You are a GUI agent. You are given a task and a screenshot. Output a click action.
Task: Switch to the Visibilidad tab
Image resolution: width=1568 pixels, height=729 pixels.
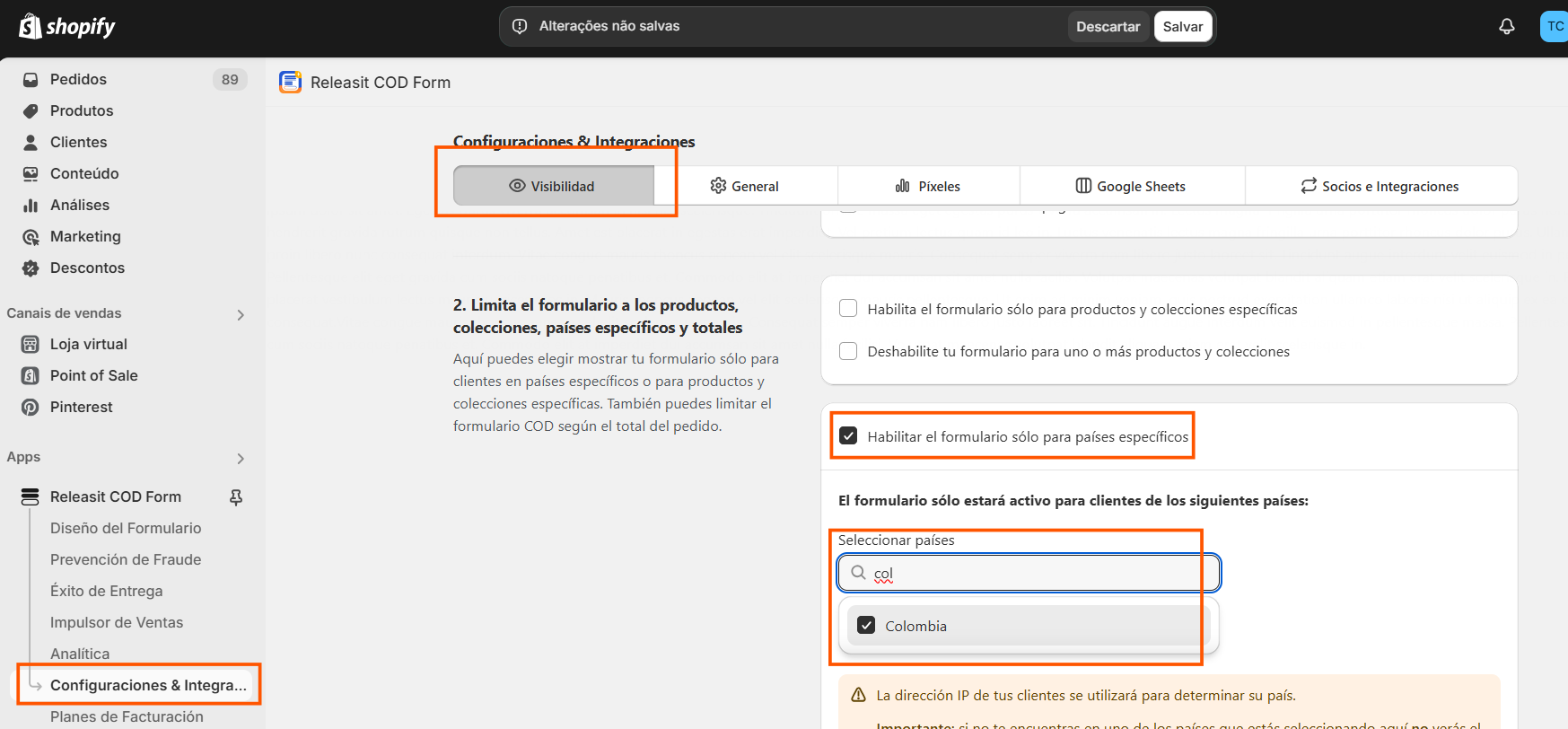coord(553,186)
